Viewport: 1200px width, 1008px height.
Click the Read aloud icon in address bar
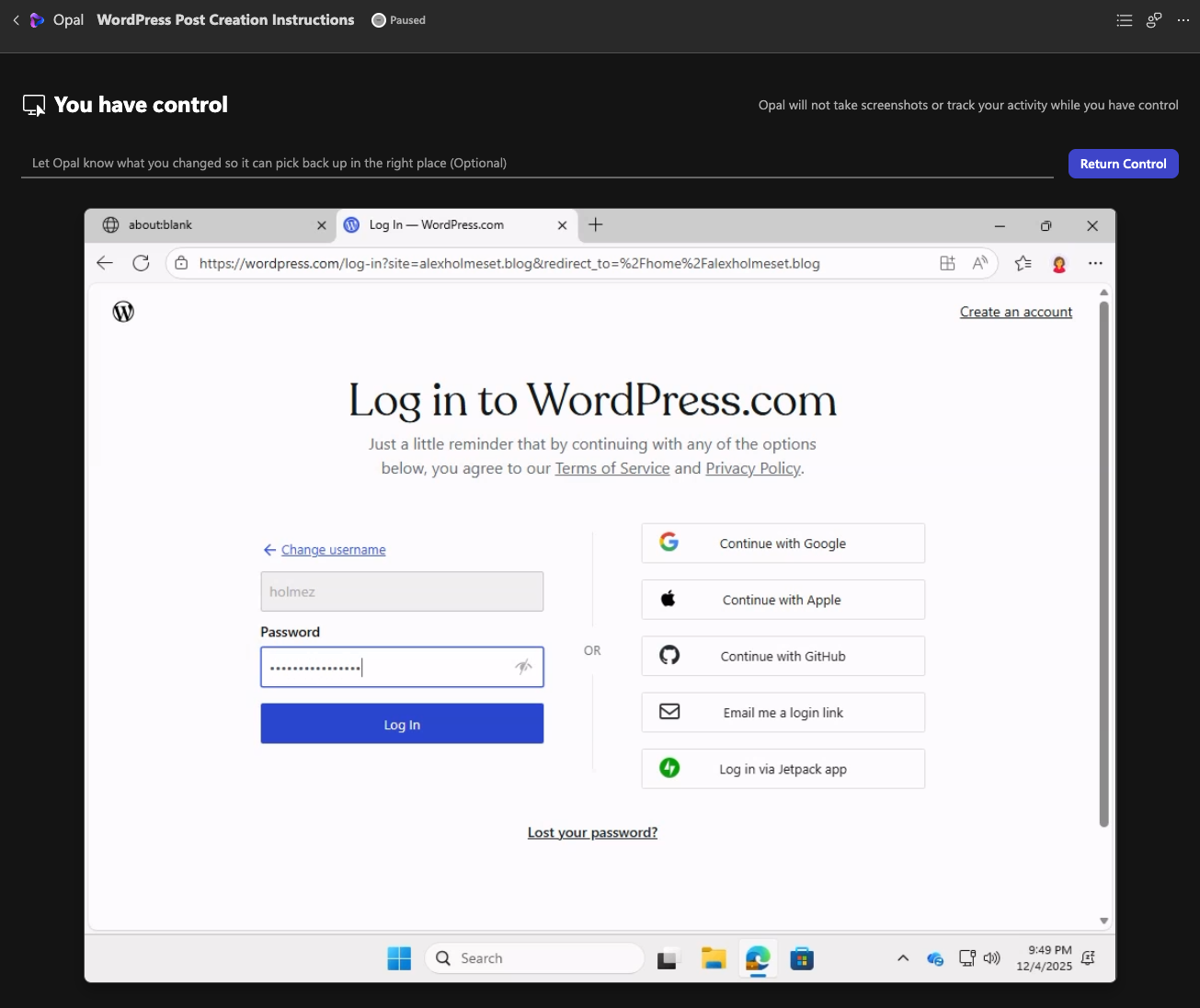click(980, 263)
